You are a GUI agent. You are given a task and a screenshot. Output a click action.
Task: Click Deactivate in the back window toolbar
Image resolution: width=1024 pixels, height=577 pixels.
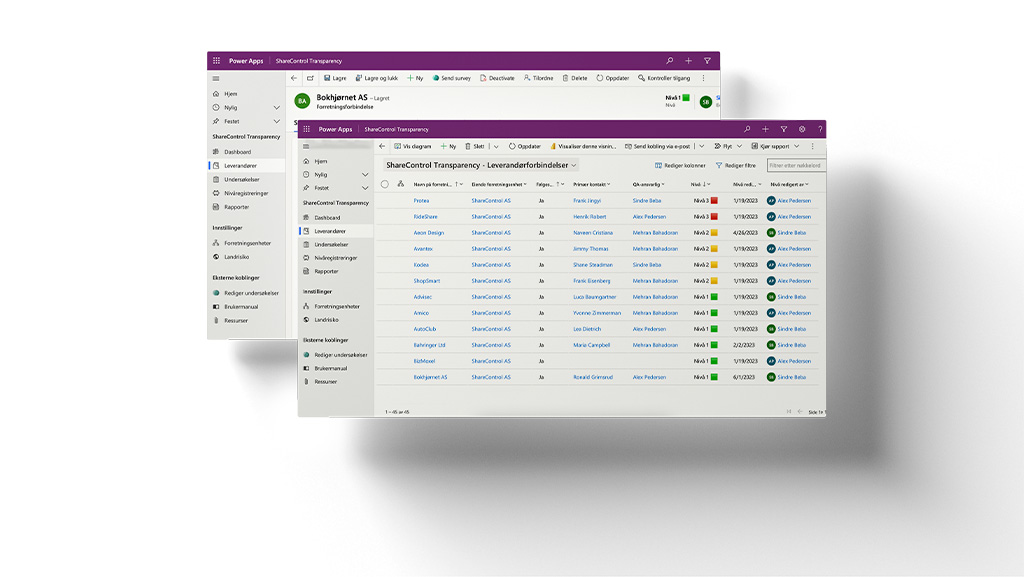tap(497, 78)
